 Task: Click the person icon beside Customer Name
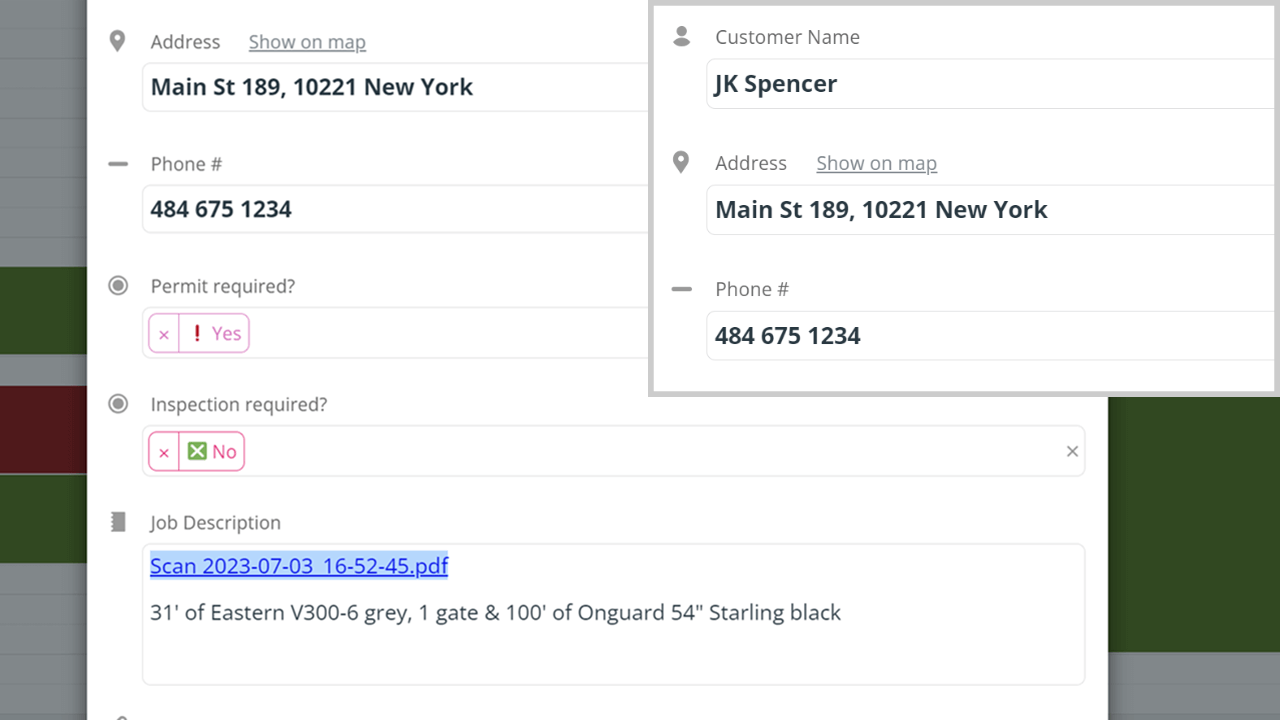point(682,37)
